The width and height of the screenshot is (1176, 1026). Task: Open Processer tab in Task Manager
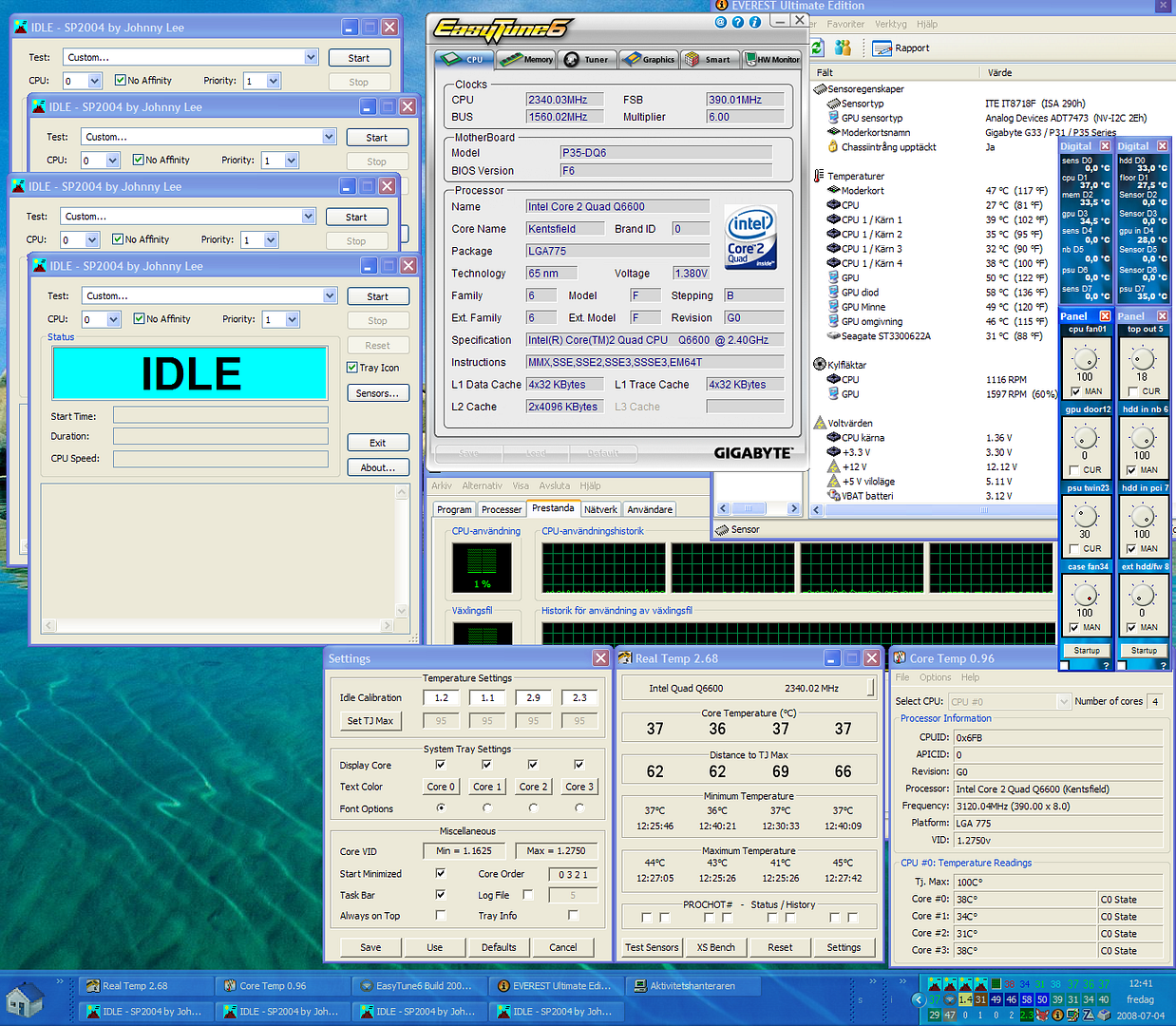(x=502, y=509)
